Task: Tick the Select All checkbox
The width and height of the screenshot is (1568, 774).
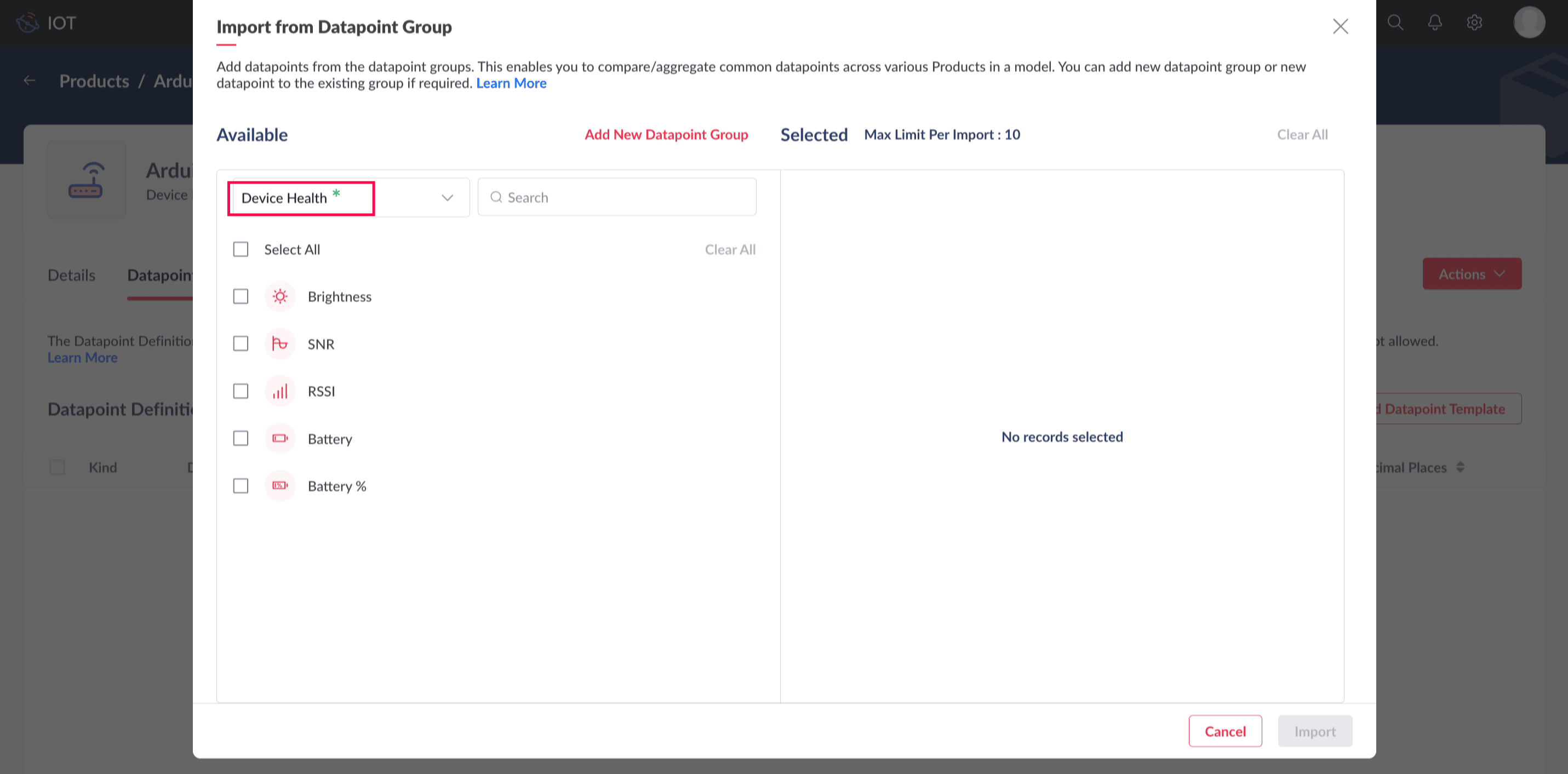Action: tap(241, 249)
